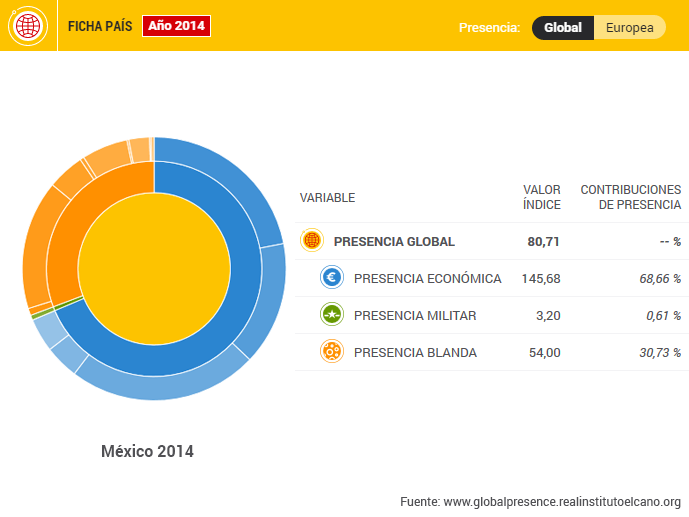Click the green Presencia Militar icon
The width and height of the screenshot is (689, 517).
tap(332, 315)
